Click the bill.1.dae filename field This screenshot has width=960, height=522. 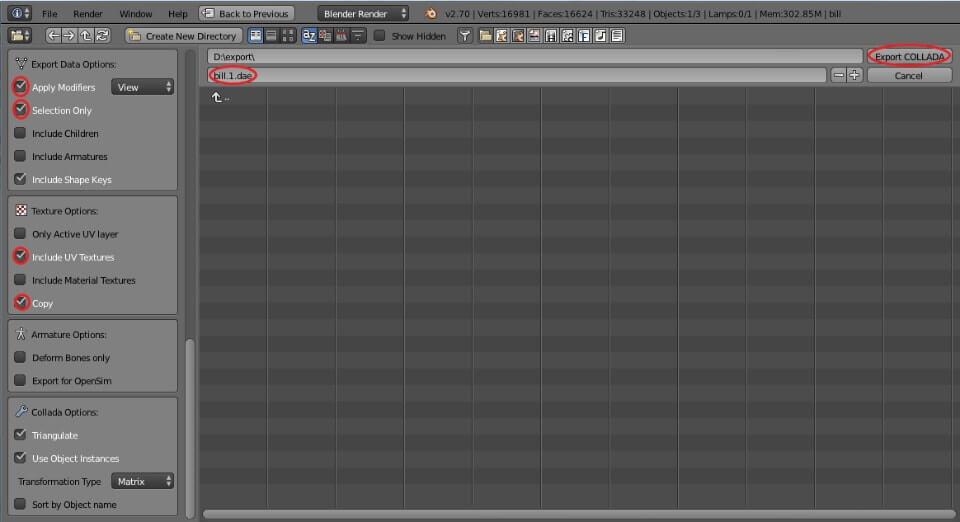[517, 75]
